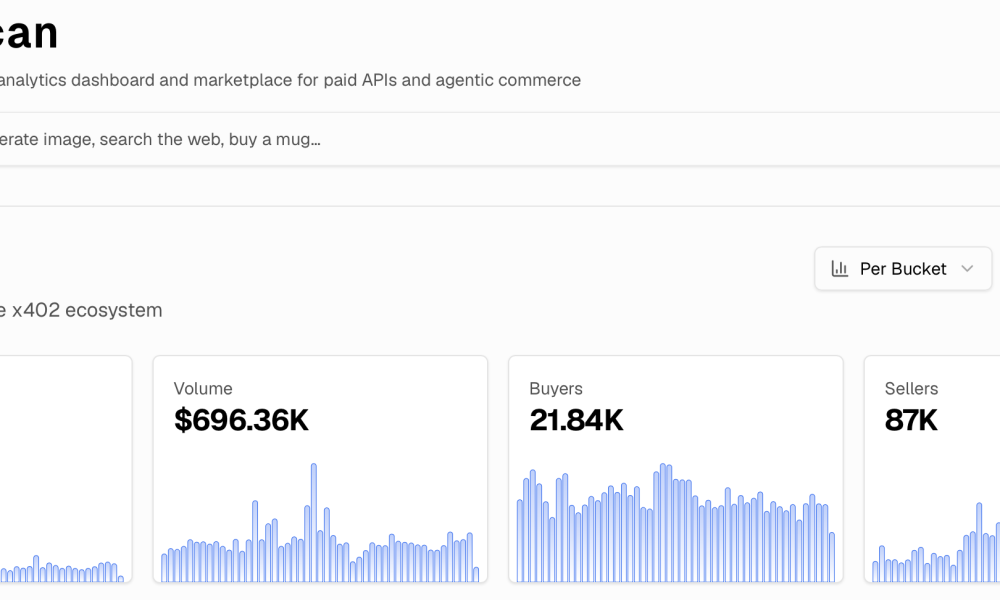Open the Per Bucket dropdown
The width and height of the screenshot is (1000, 600).
pos(902,268)
